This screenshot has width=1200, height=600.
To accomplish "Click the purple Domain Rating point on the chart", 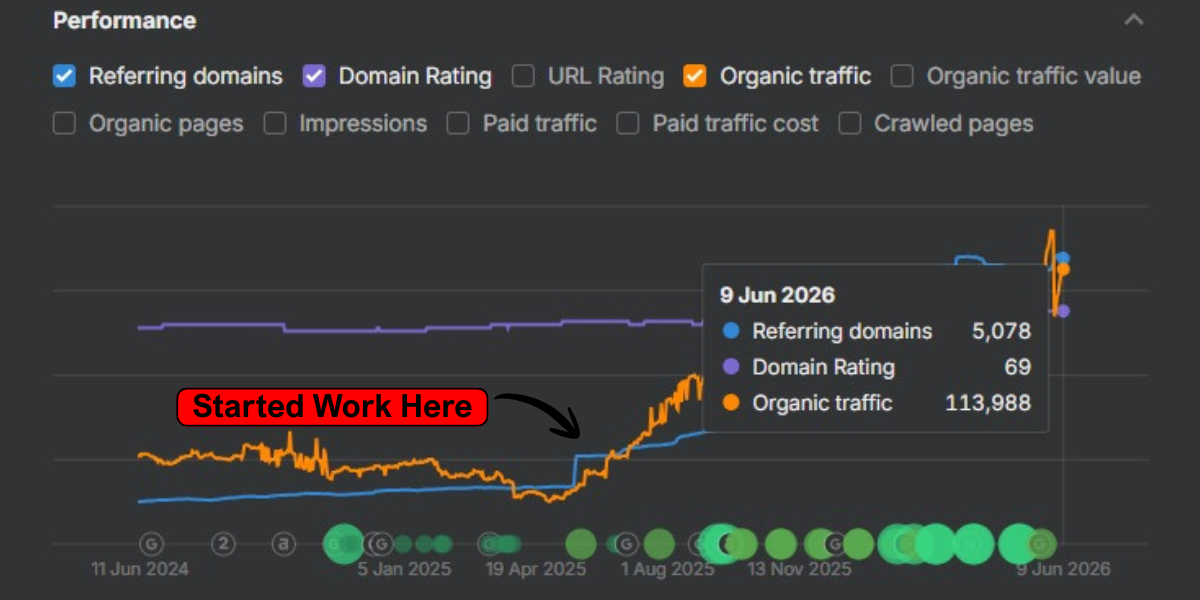I will 1063,311.
